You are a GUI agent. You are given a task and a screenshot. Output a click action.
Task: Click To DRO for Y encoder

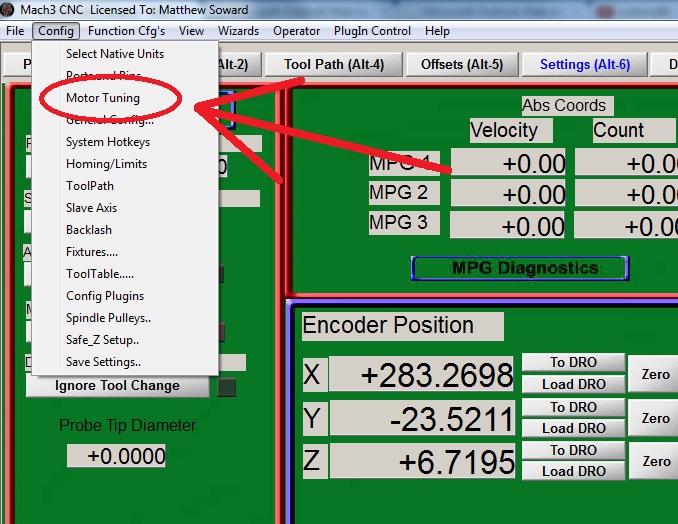point(573,407)
